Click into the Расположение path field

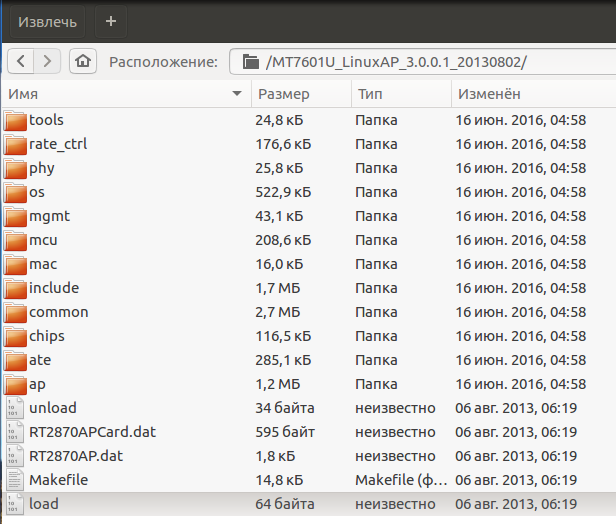tap(422, 62)
